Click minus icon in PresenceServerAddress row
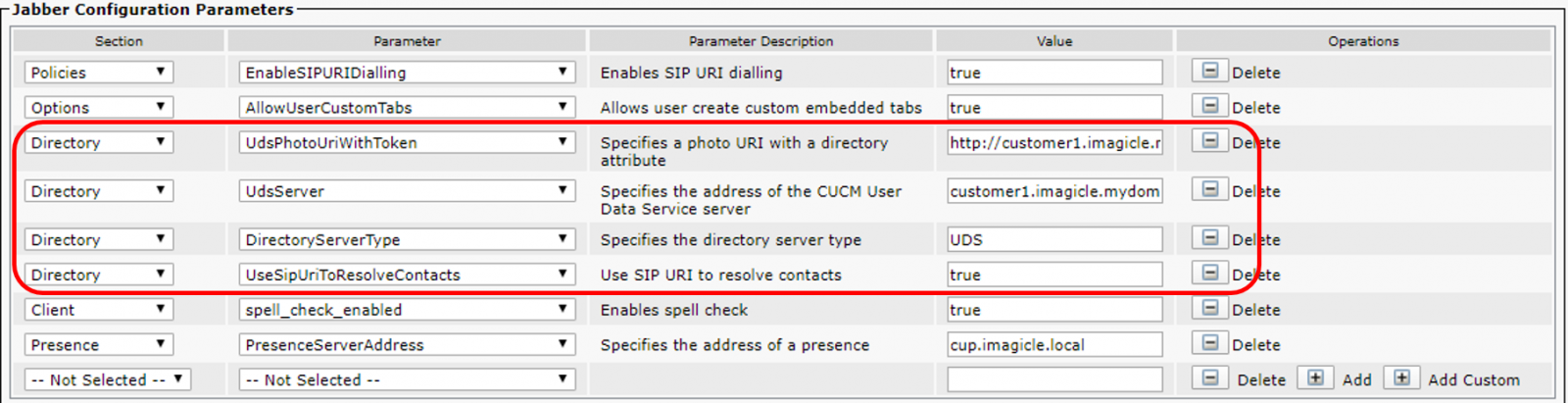This screenshot has width=1568, height=403. [1210, 343]
